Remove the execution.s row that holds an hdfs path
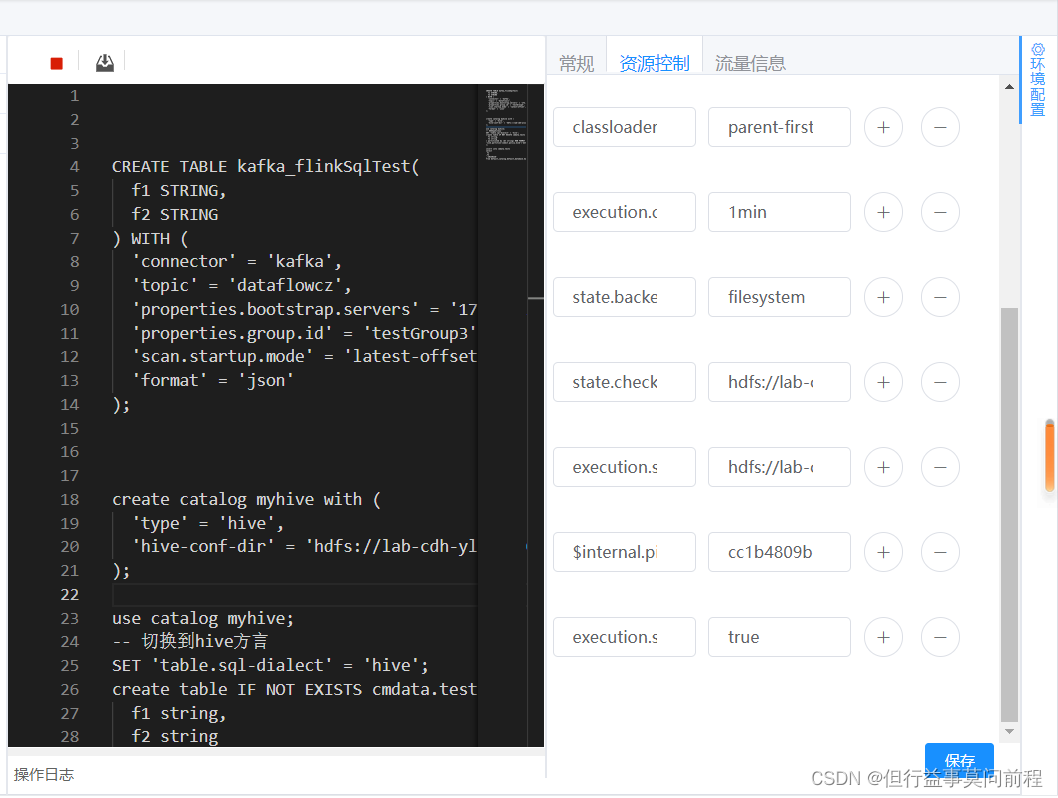Viewport: 1058px width, 798px height. [x=940, y=467]
